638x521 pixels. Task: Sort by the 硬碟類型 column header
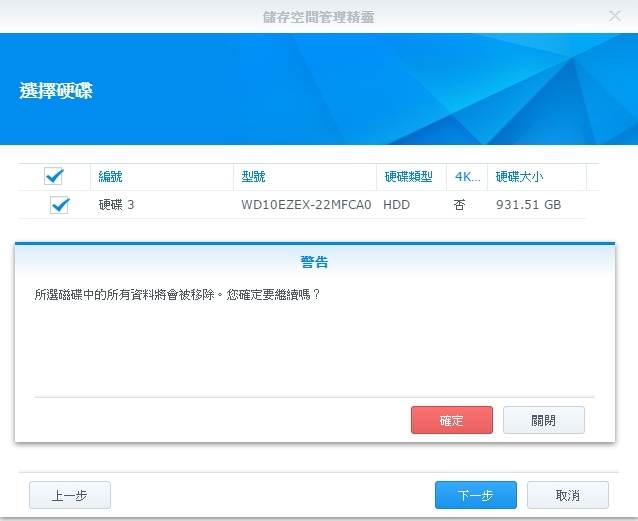[411, 177]
